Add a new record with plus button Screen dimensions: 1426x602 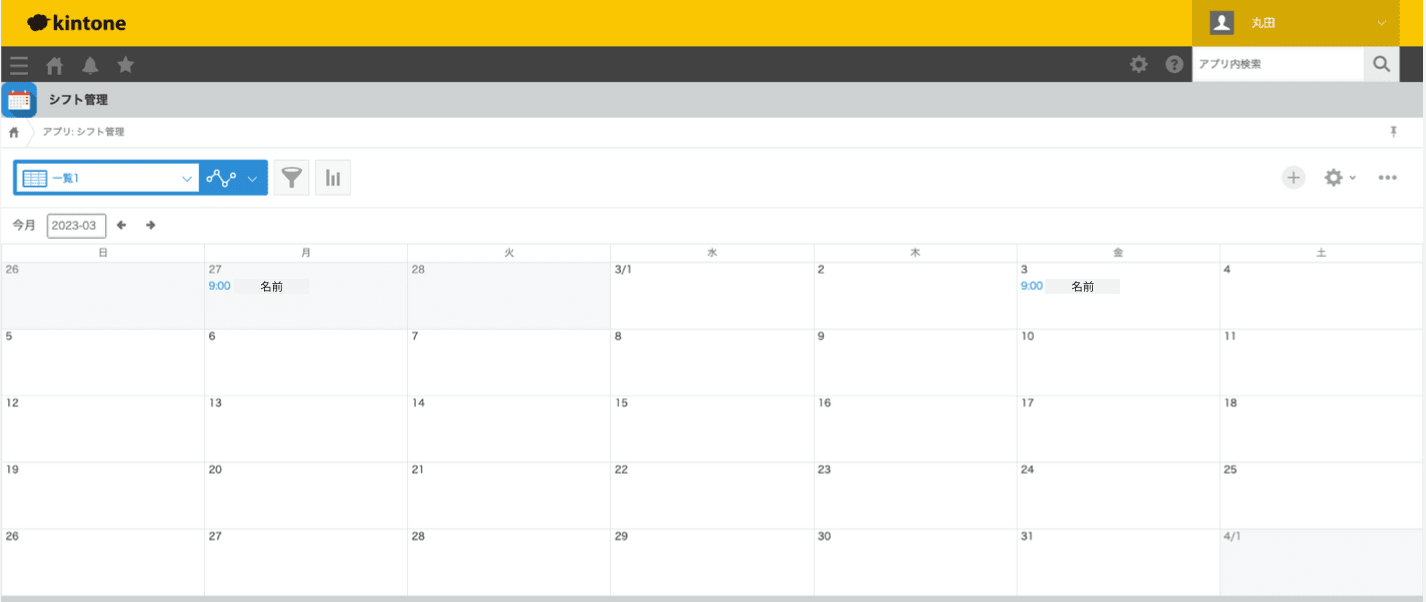[x=1294, y=178]
